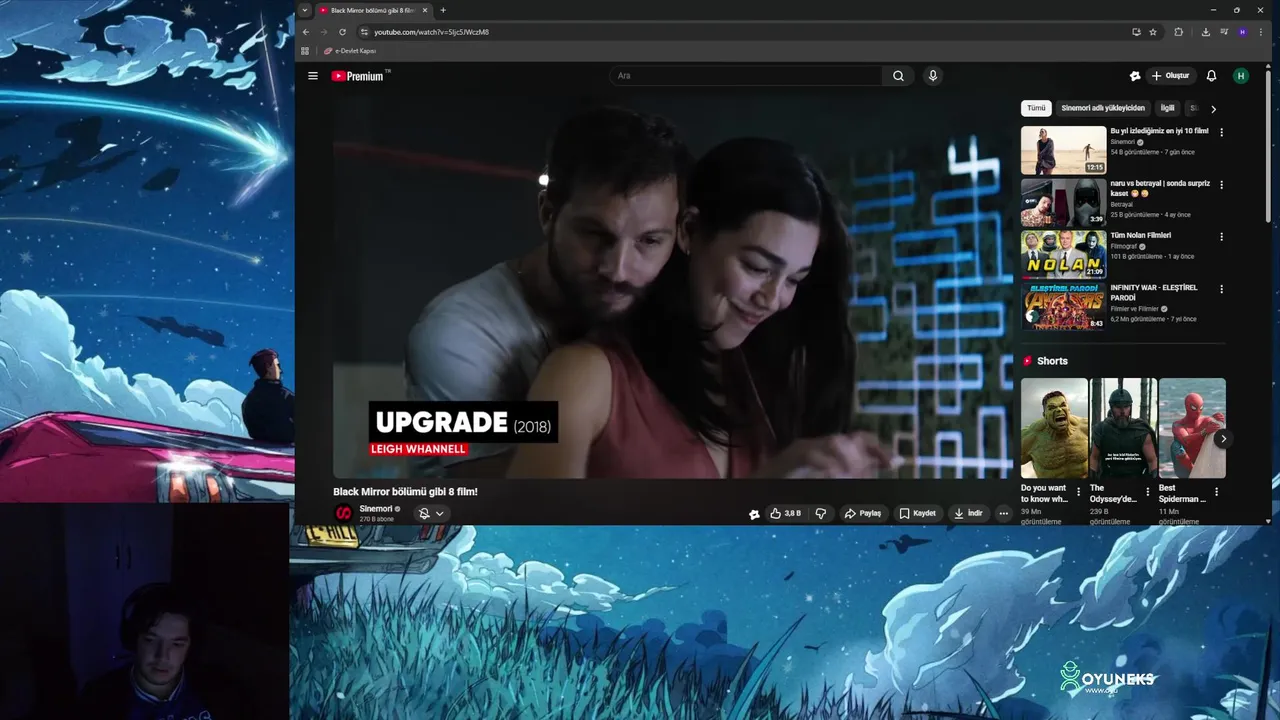Open Chrome downloads icon
Screen dimensions: 1280x720
tap(1206, 32)
